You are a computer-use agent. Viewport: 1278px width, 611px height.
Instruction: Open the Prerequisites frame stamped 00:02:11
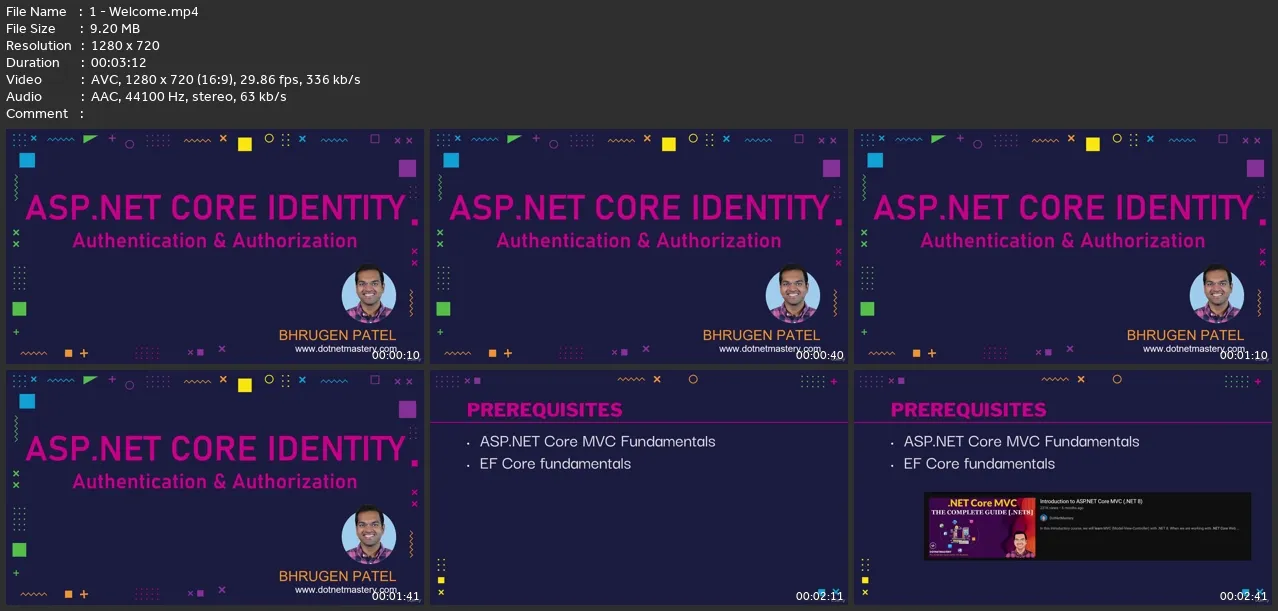pos(638,487)
